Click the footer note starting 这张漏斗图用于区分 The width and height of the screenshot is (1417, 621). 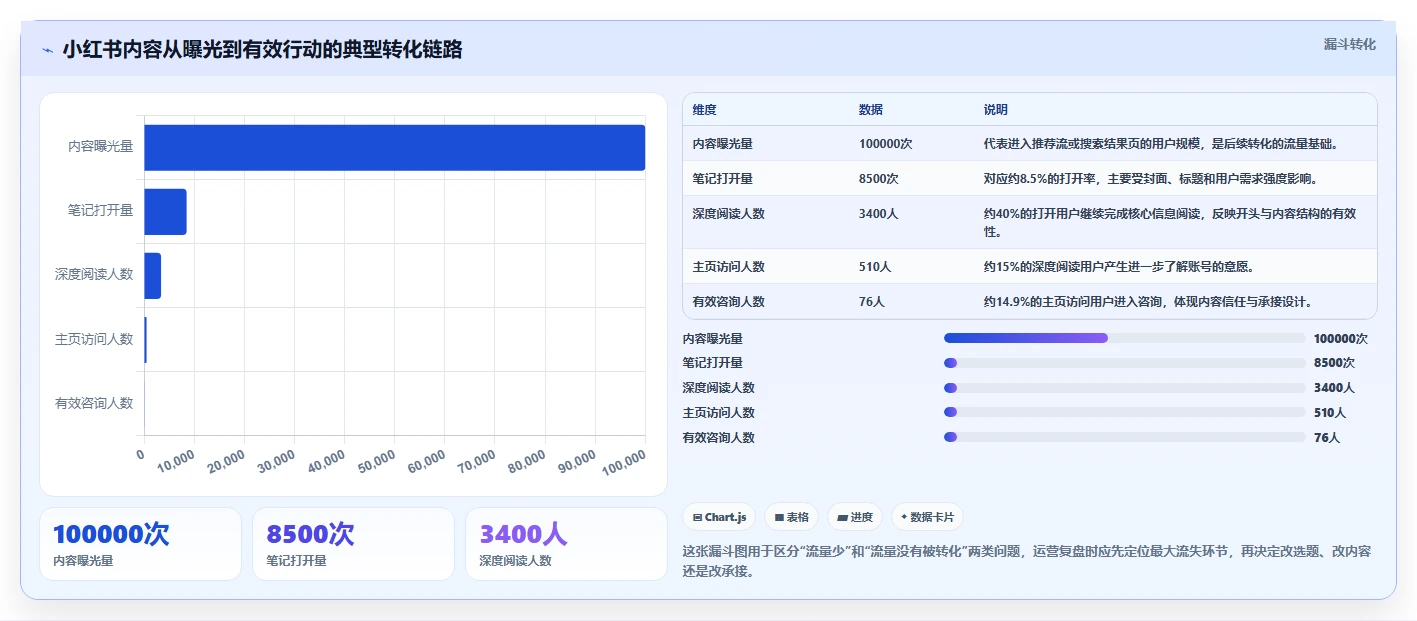click(x=1027, y=561)
